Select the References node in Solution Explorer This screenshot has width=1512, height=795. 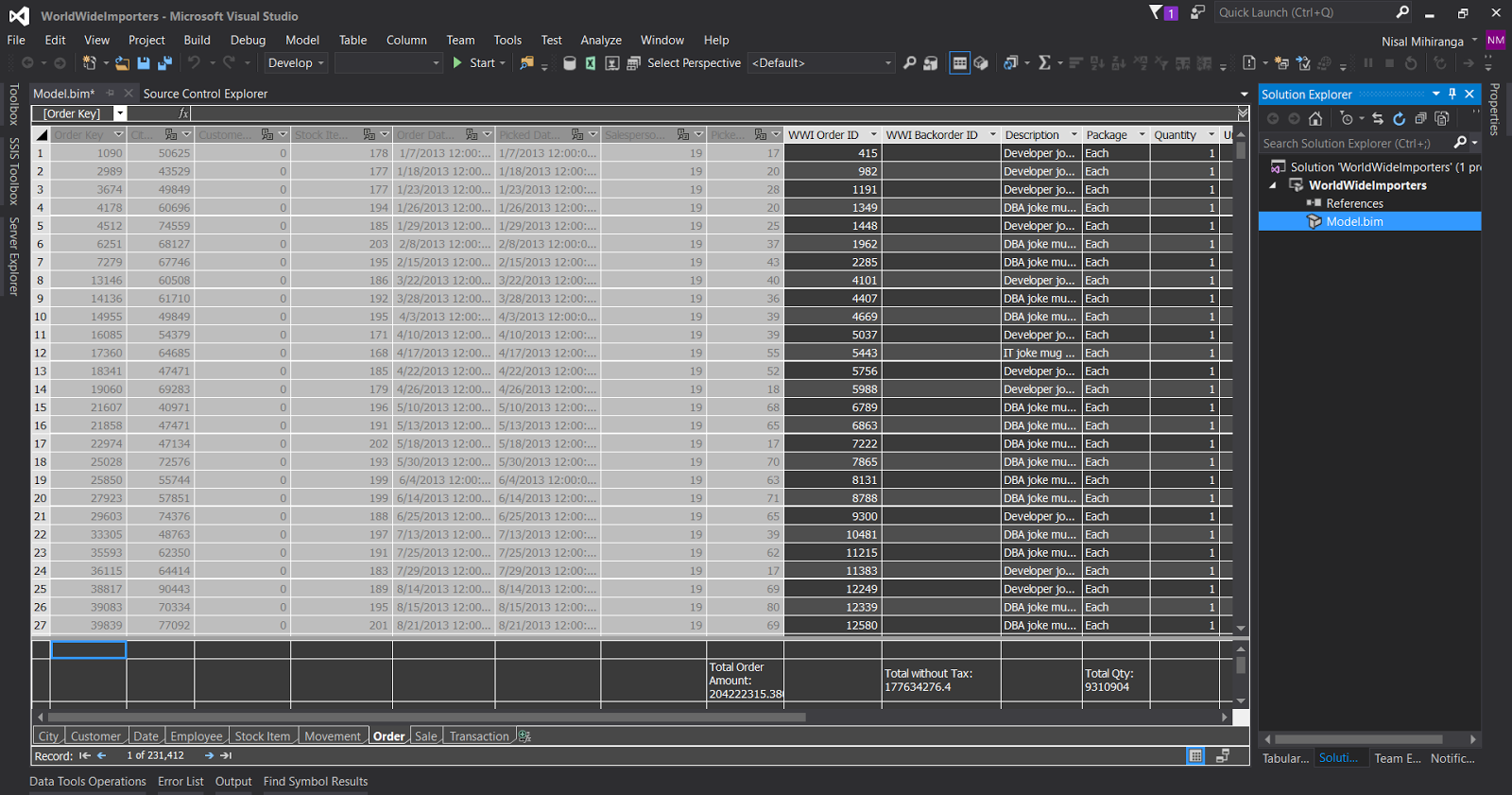tap(1354, 203)
